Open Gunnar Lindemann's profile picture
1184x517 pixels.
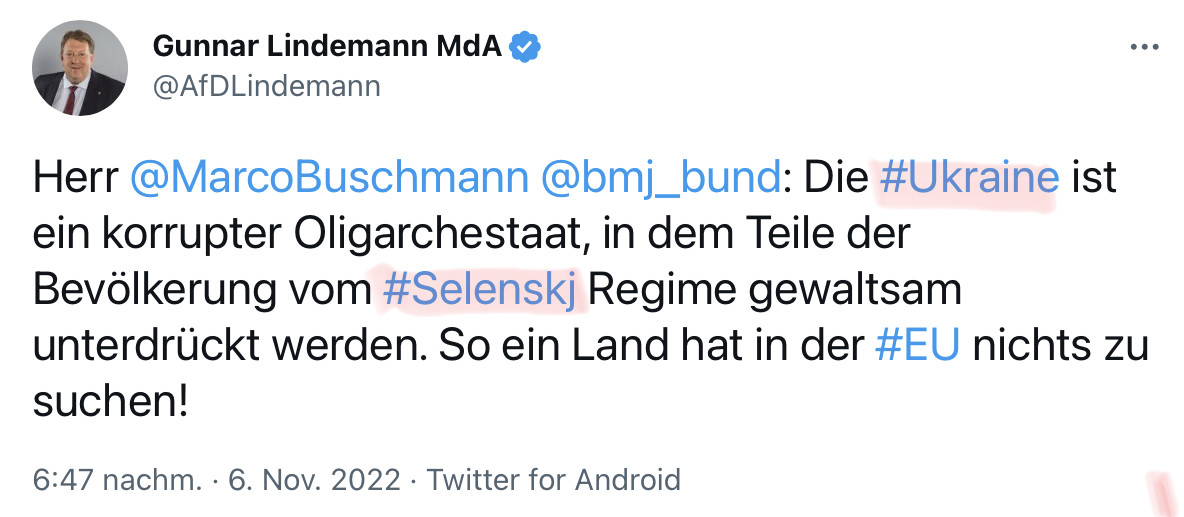click(x=80, y=67)
